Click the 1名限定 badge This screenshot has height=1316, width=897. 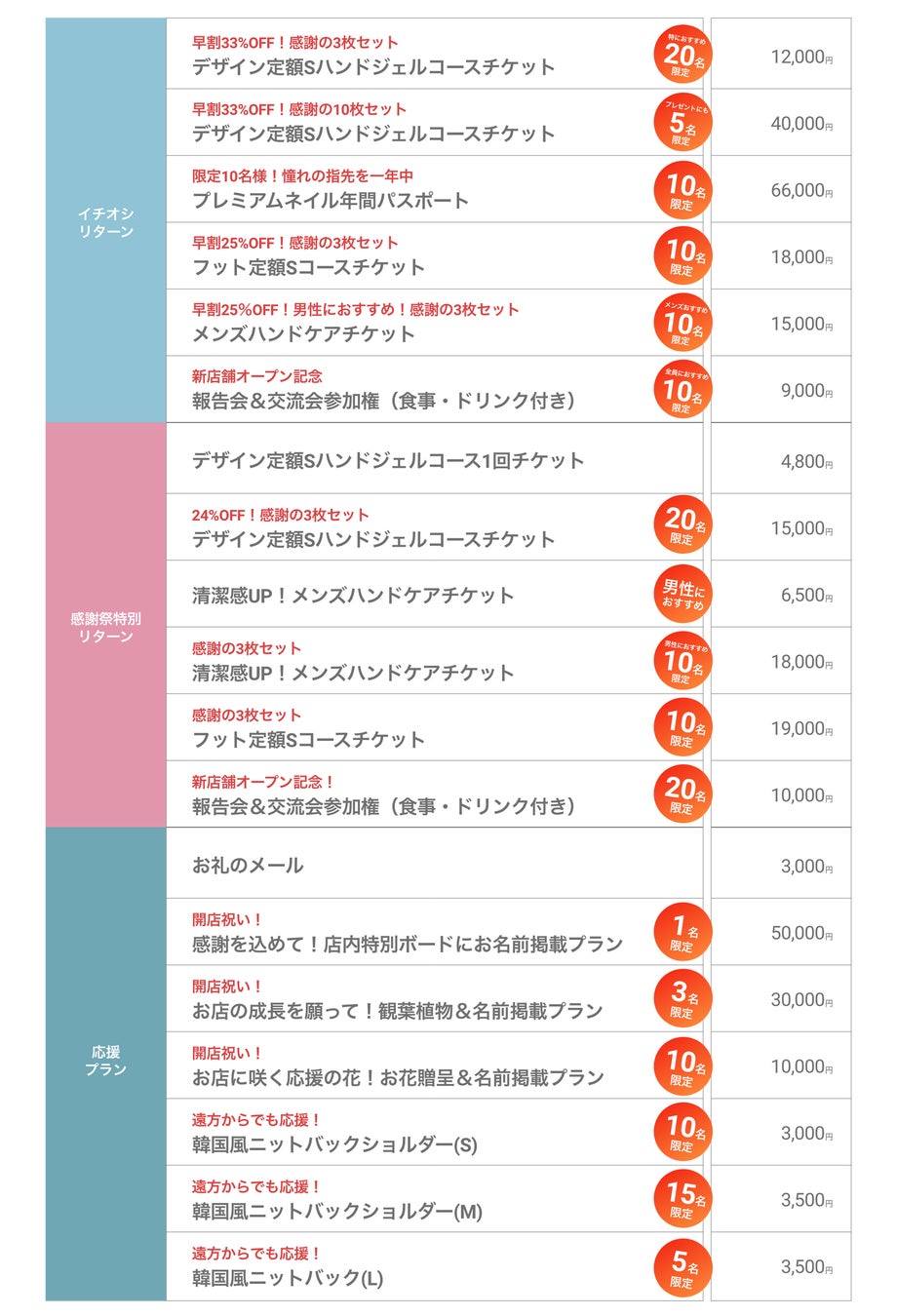click(682, 933)
